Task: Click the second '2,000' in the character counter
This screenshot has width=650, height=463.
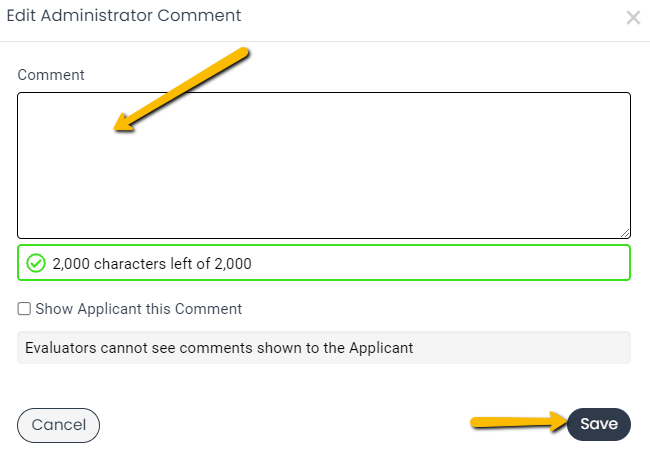Action: coord(233,264)
